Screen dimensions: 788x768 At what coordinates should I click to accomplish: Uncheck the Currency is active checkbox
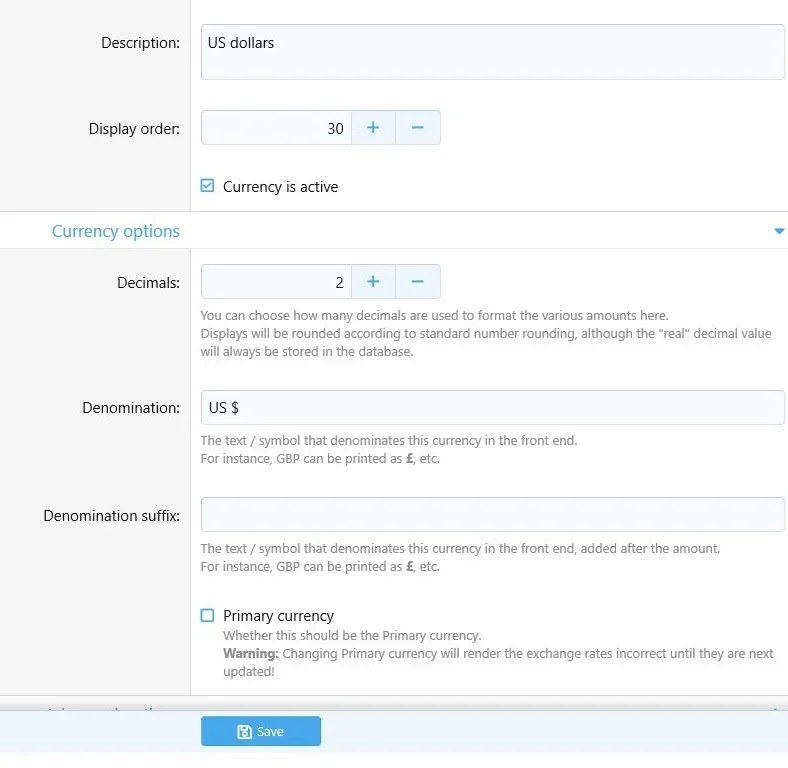tap(208, 186)
